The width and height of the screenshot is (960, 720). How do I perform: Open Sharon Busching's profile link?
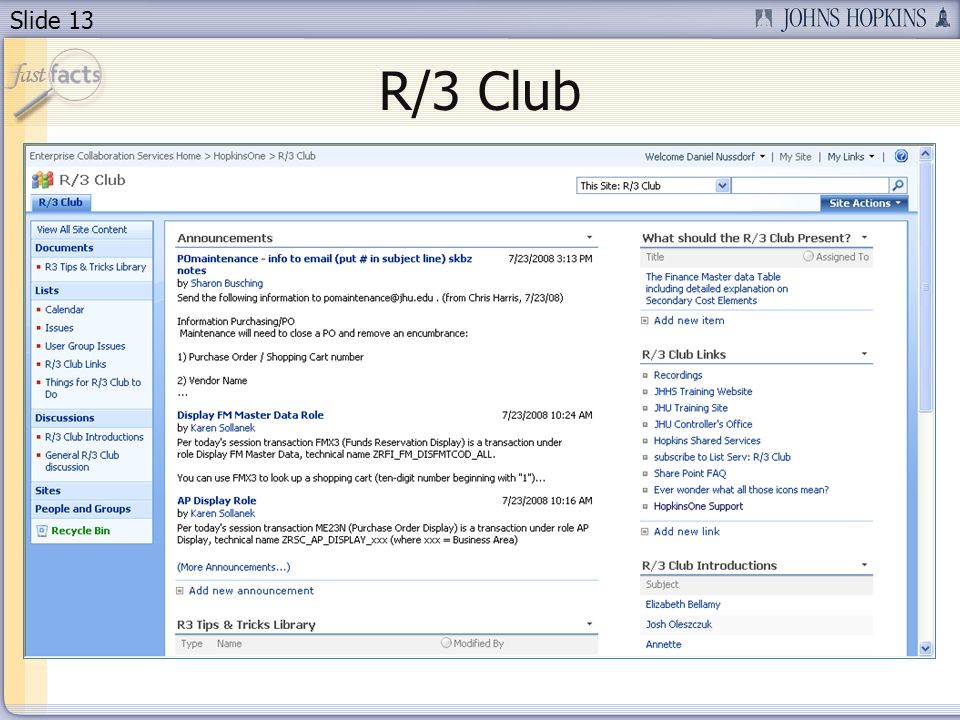[227, 283]
